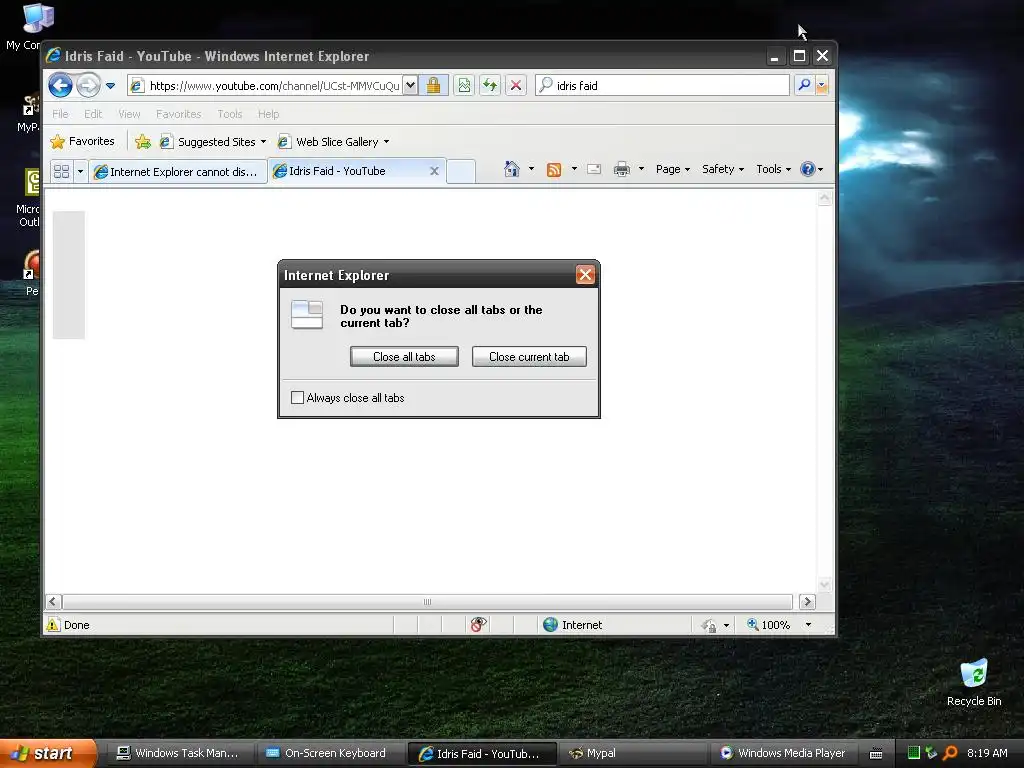Click the 100% zoom level button

pos(769,625)
